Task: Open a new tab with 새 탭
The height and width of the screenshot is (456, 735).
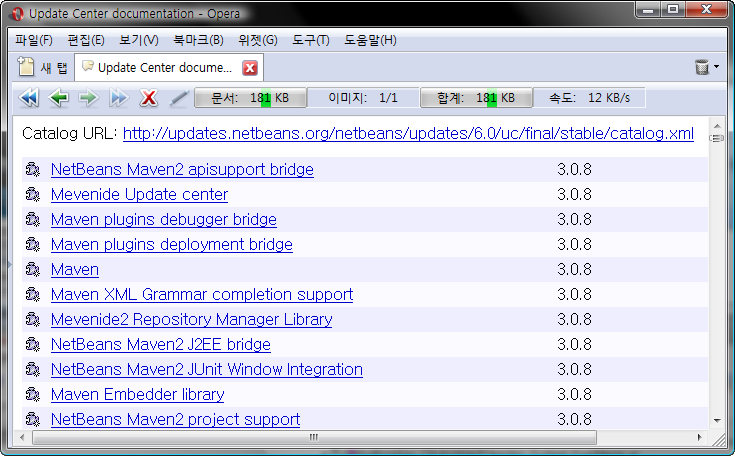Action: (x=44, y=67)
